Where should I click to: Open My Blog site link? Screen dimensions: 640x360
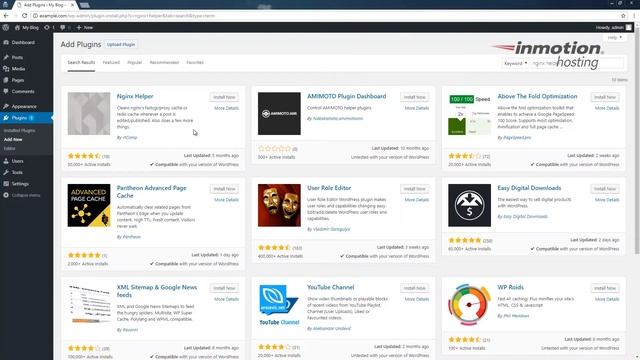[x=27, y=27]
